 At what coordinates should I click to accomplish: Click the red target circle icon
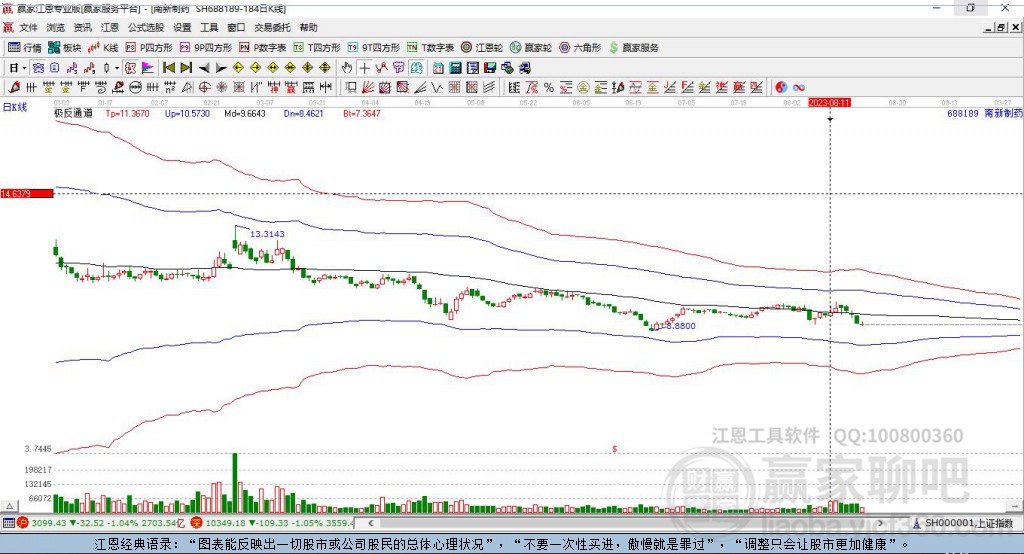pos(204,88)
